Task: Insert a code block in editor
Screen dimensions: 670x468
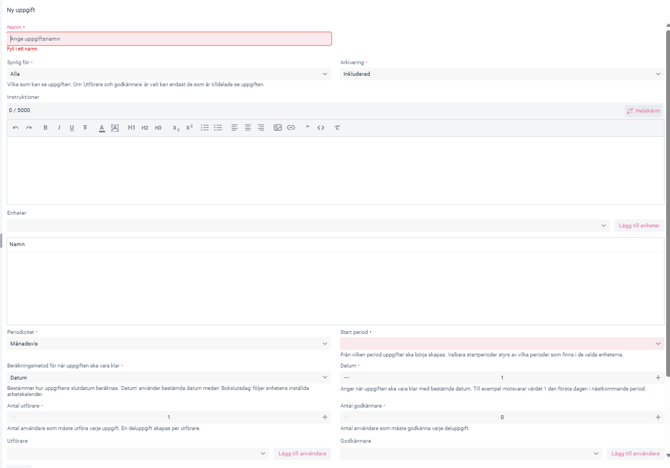Action: click(x=321, y=128)
